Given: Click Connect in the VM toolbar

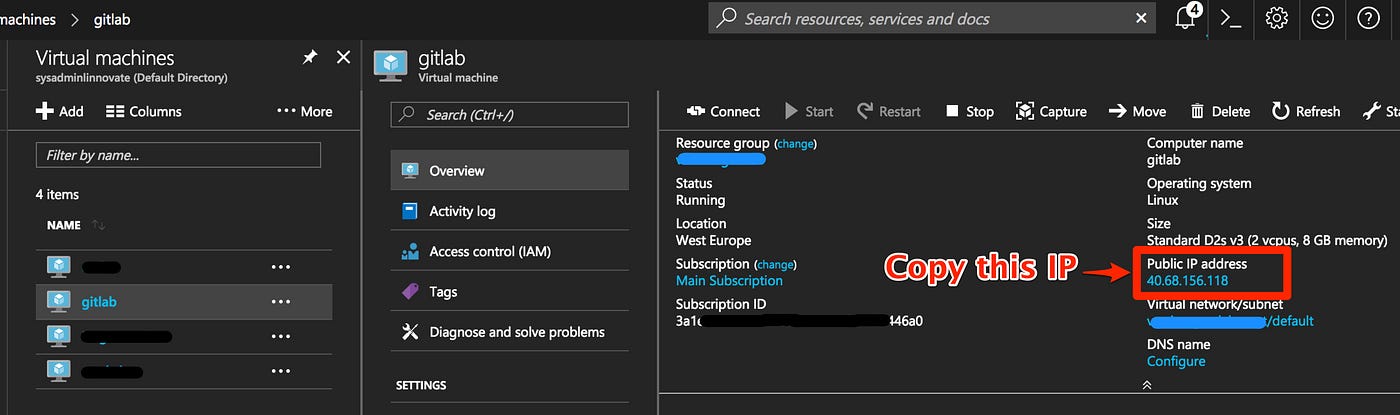Looking at the screenshot, I should tap(724, 111).
